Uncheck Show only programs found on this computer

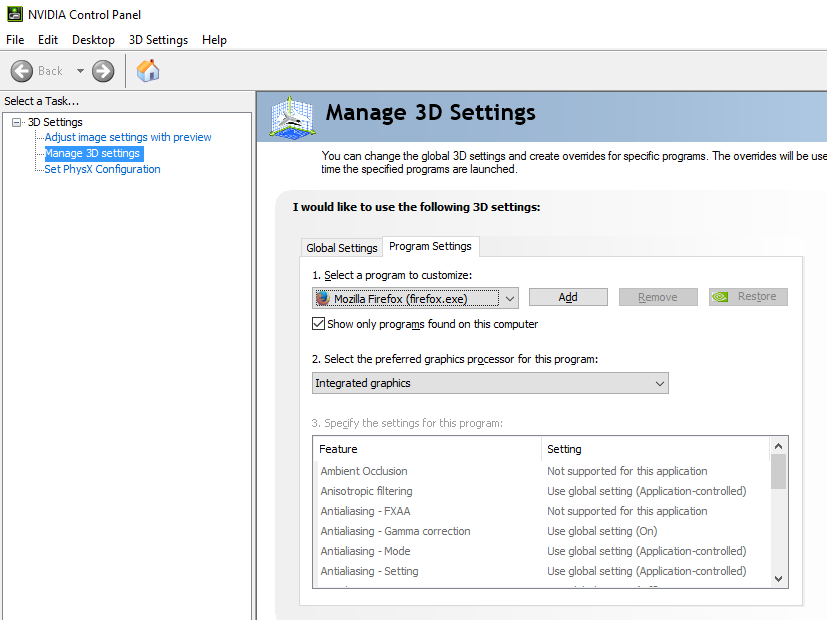(318, 324)
